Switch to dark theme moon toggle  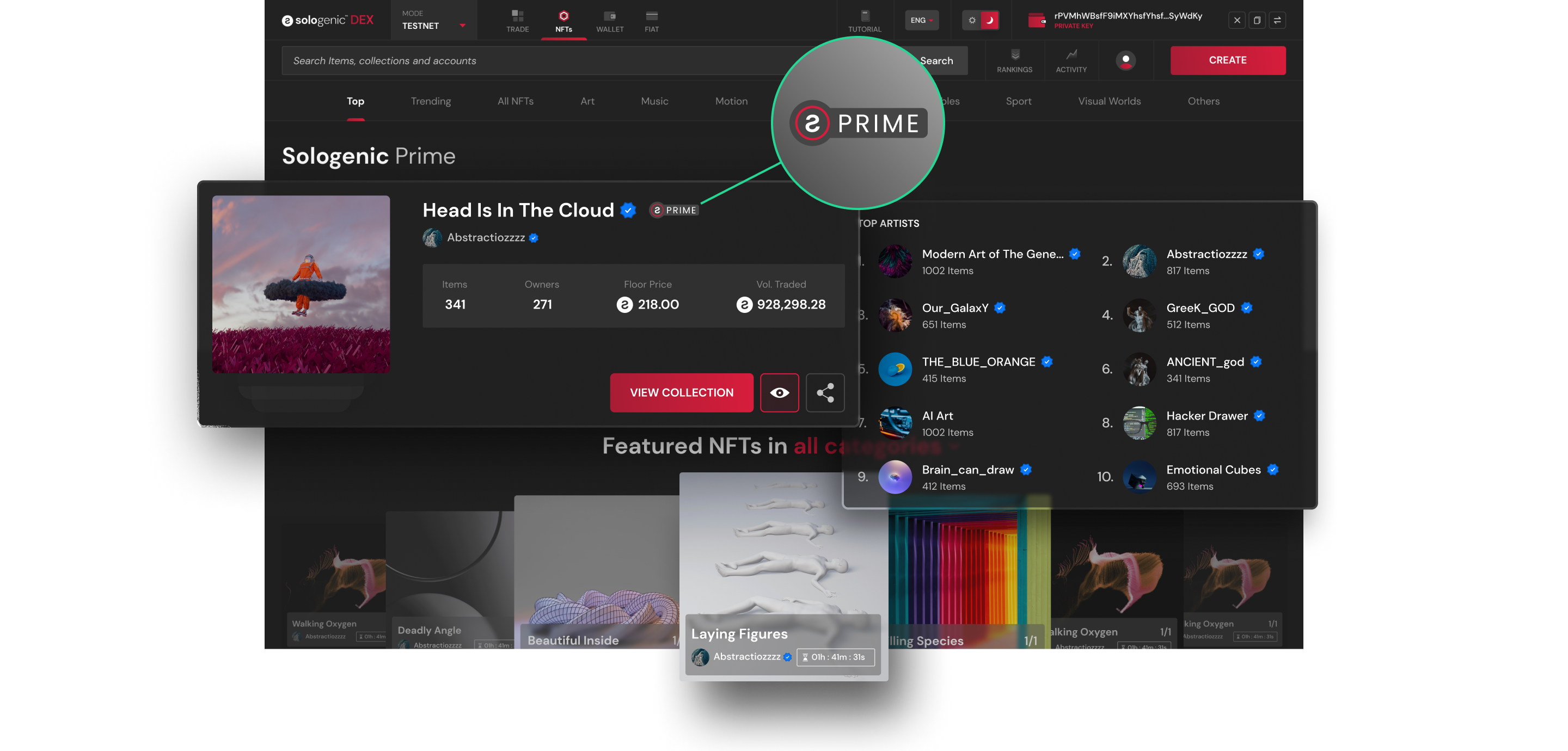point(990,20)
